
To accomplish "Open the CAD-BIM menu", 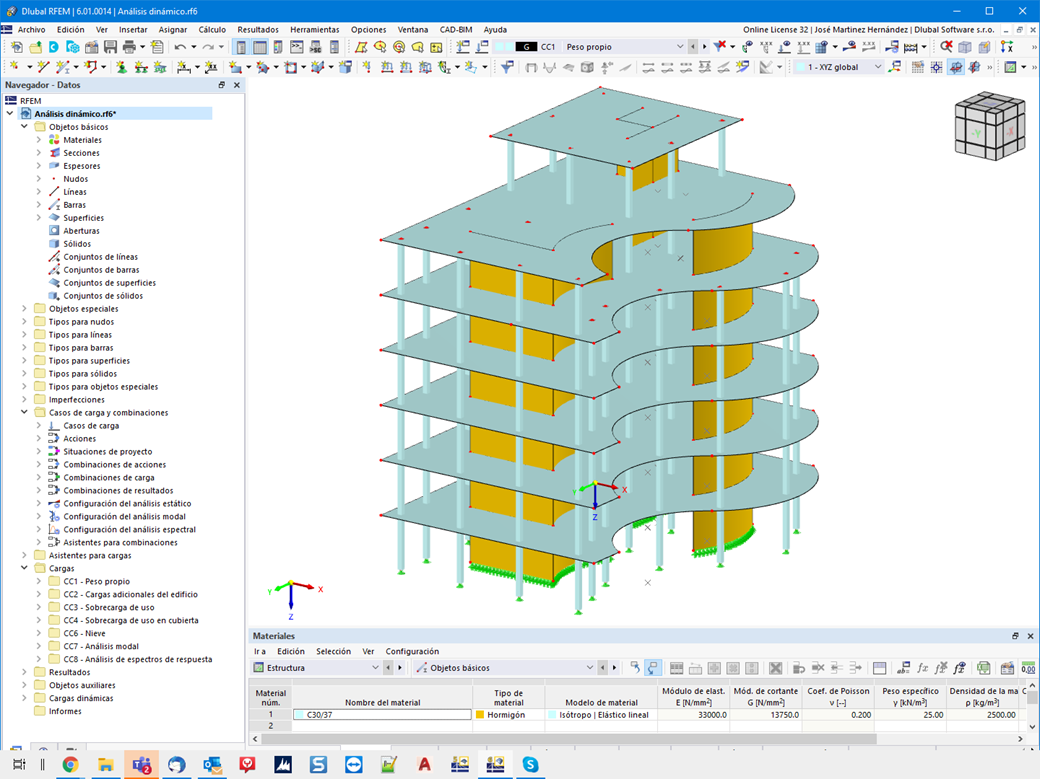I will tap(456, 30).
